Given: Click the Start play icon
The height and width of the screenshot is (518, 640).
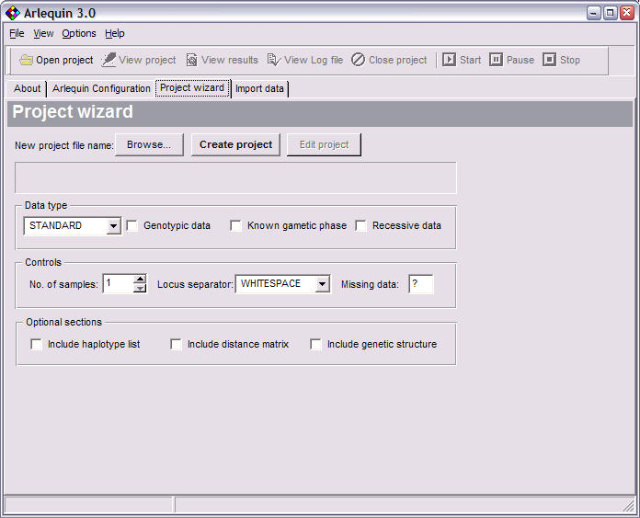Looking at the screenshot, I should [x=449, y=60].
